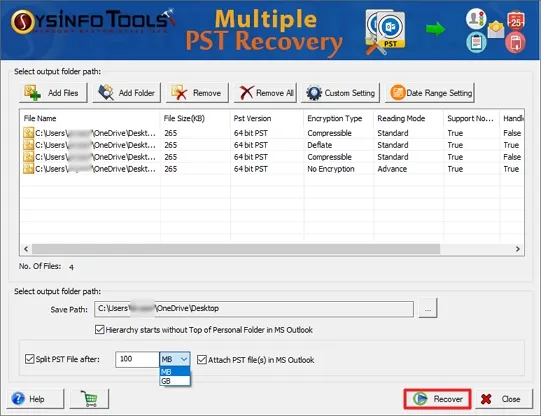Screen dimensions: 541x416
Task: Open Custom Setting dialog
Action: point(341,93)
